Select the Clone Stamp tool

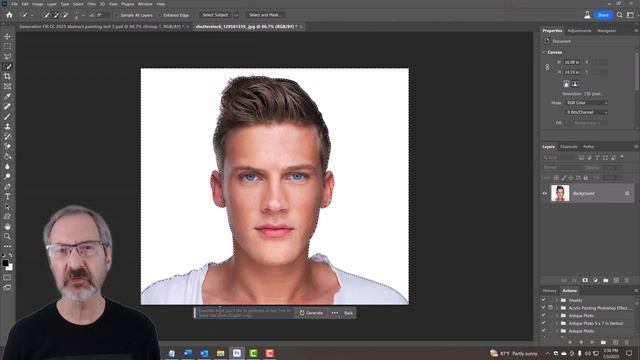click(x=7, y=127)
